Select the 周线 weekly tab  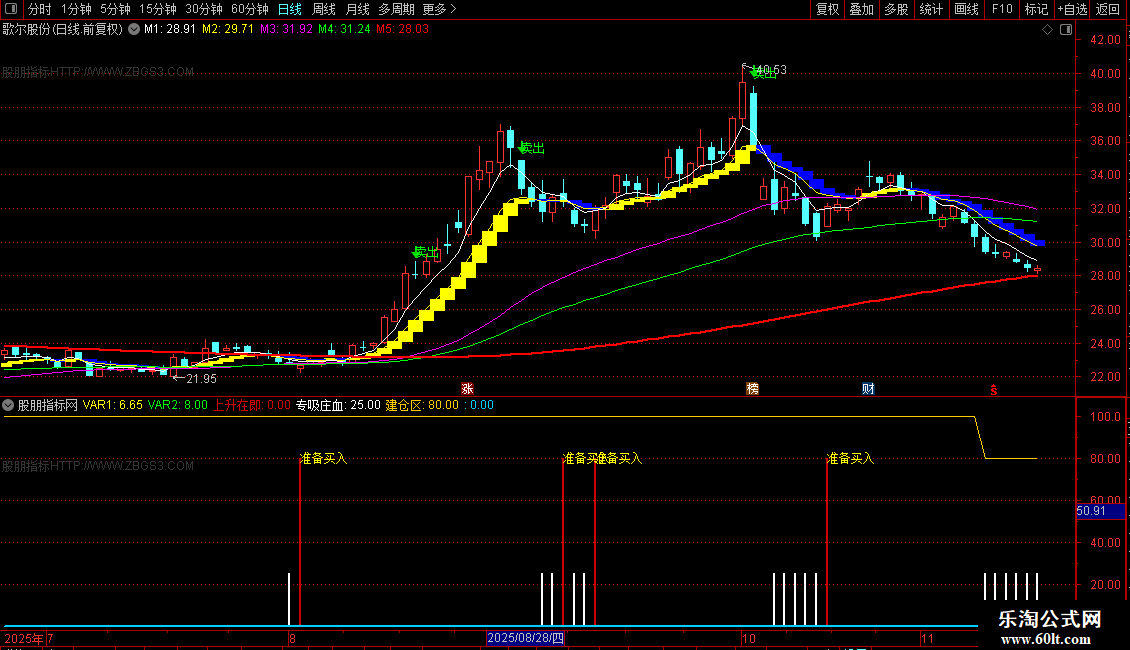324,9
